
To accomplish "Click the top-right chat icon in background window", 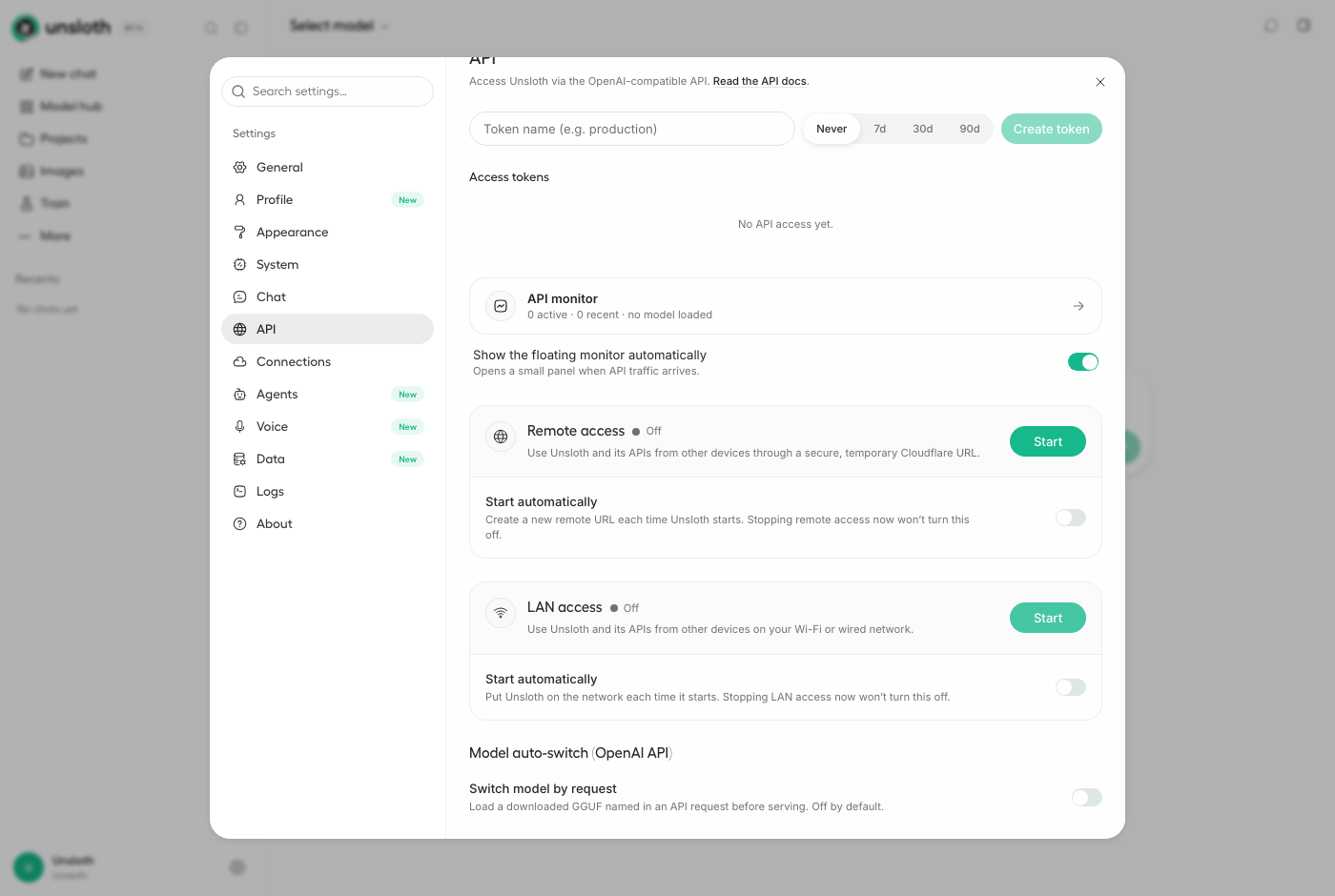I will pyautogui.click(x=1271, y=26).
